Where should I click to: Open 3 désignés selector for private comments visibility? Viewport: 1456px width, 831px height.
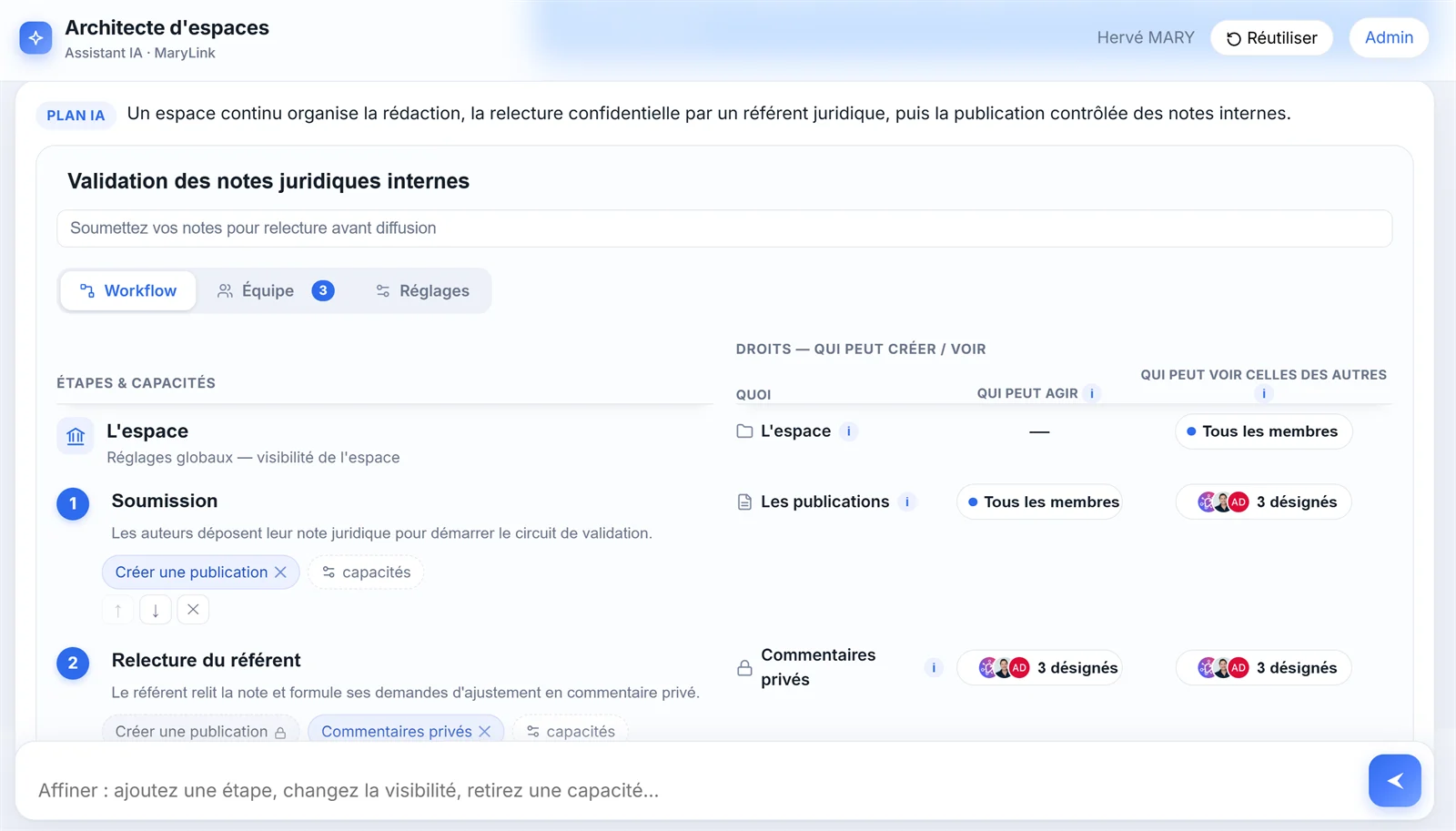pos(1263,668)
